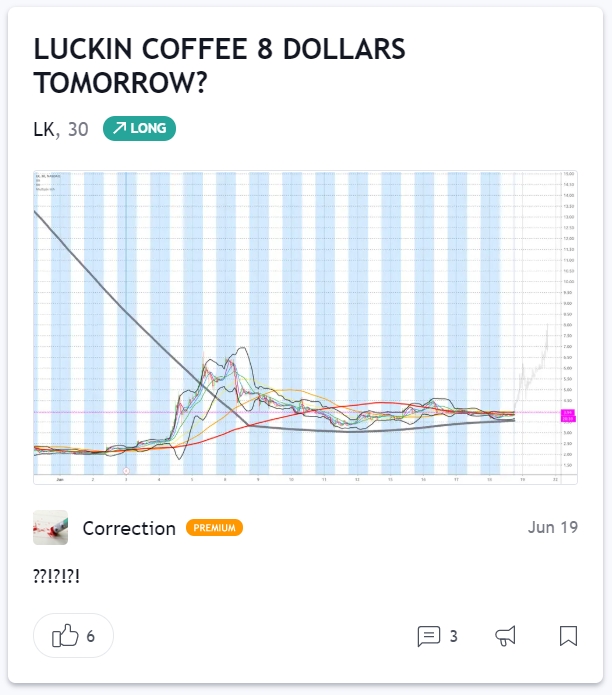The width and height of the screenshot is (612, 695).
Task: Click the Jun 19 post date
Action: pos(552,528)
